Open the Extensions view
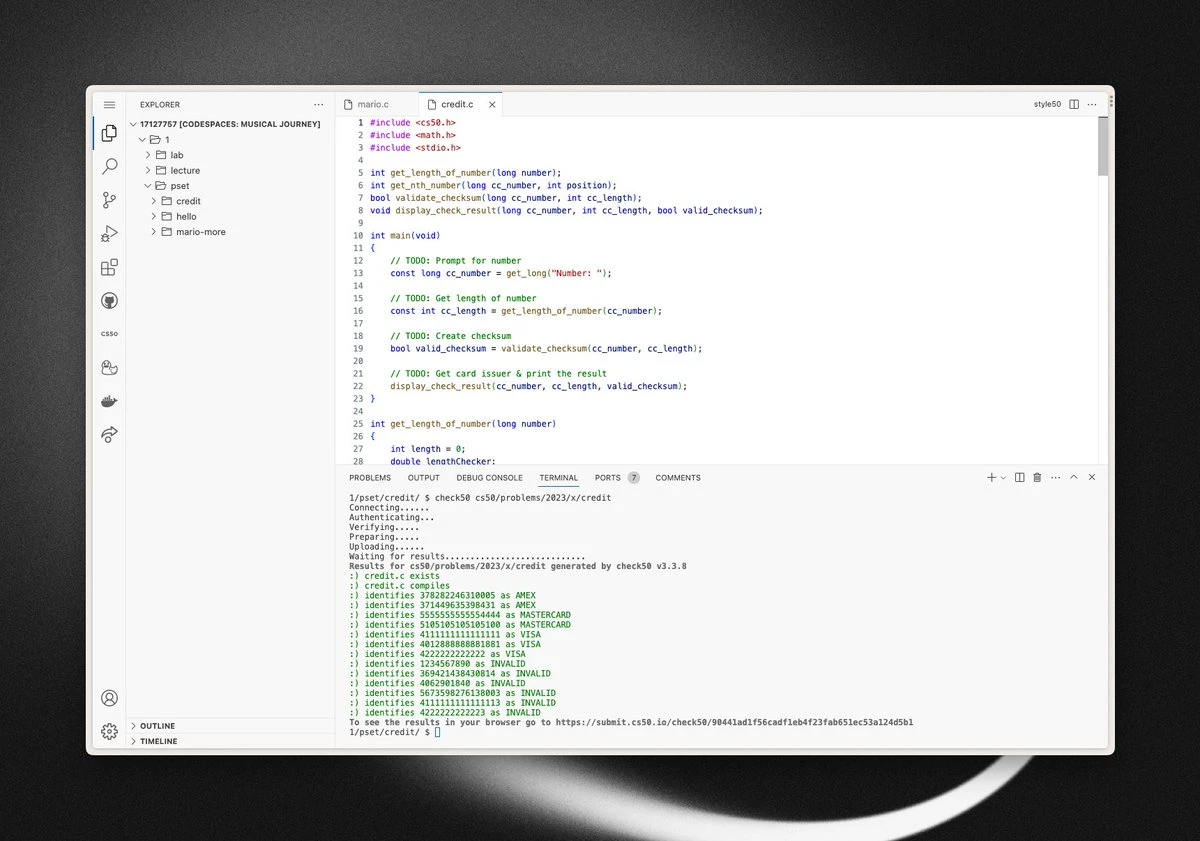Viewport: 1200px width, 841px height. point(110,267)
